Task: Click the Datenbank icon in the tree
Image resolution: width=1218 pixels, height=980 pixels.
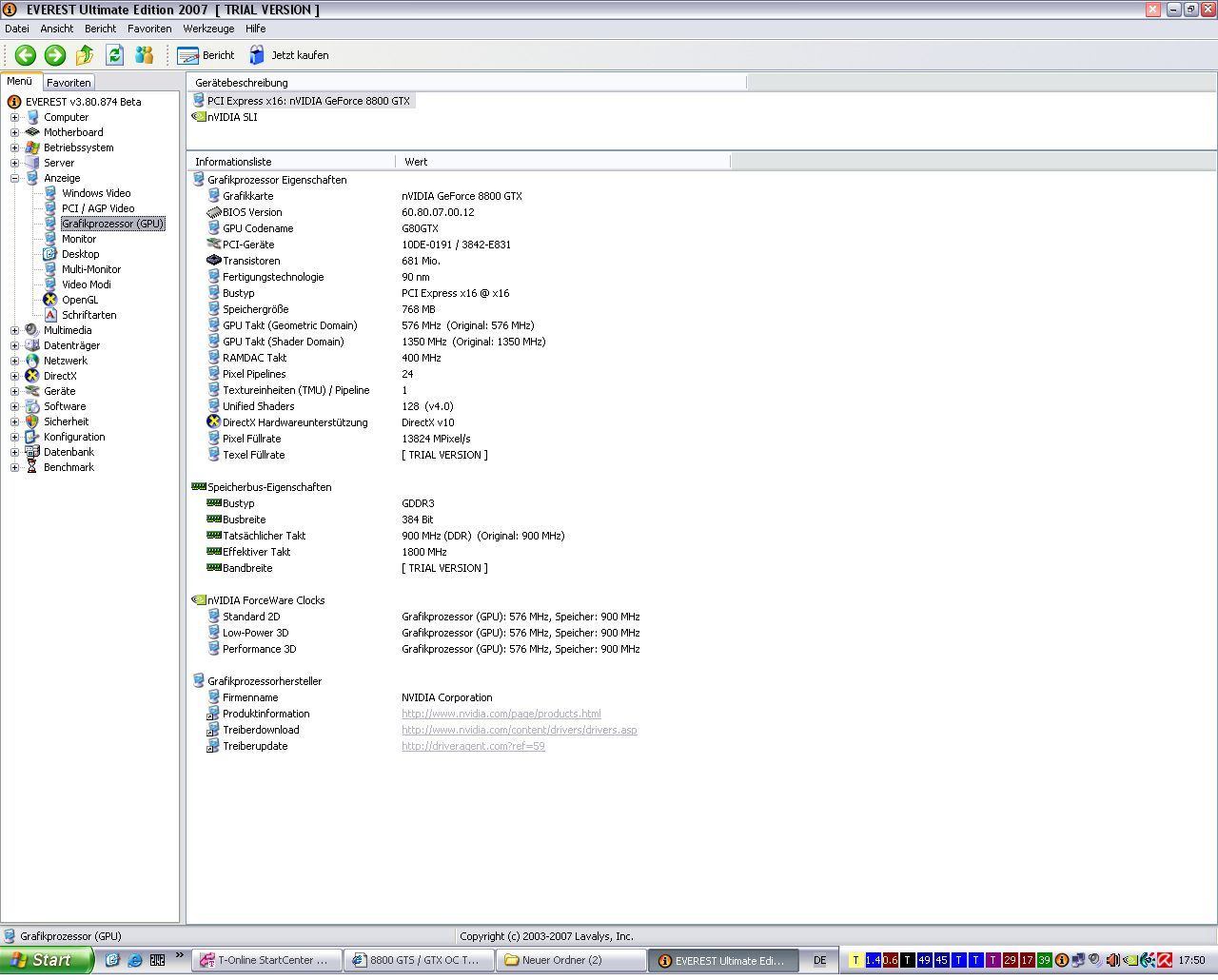Action: [x=31, y=452]
